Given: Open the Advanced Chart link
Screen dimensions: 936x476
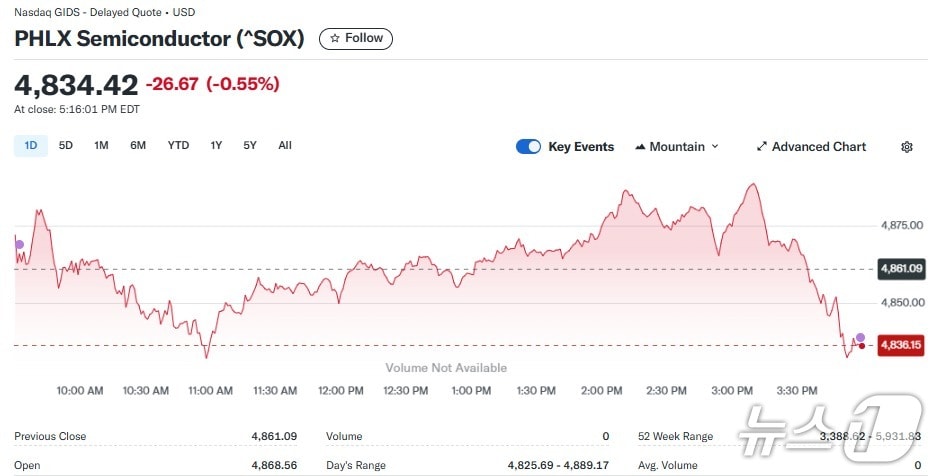Looking at the screenshot, I should (x=818, y=147).
